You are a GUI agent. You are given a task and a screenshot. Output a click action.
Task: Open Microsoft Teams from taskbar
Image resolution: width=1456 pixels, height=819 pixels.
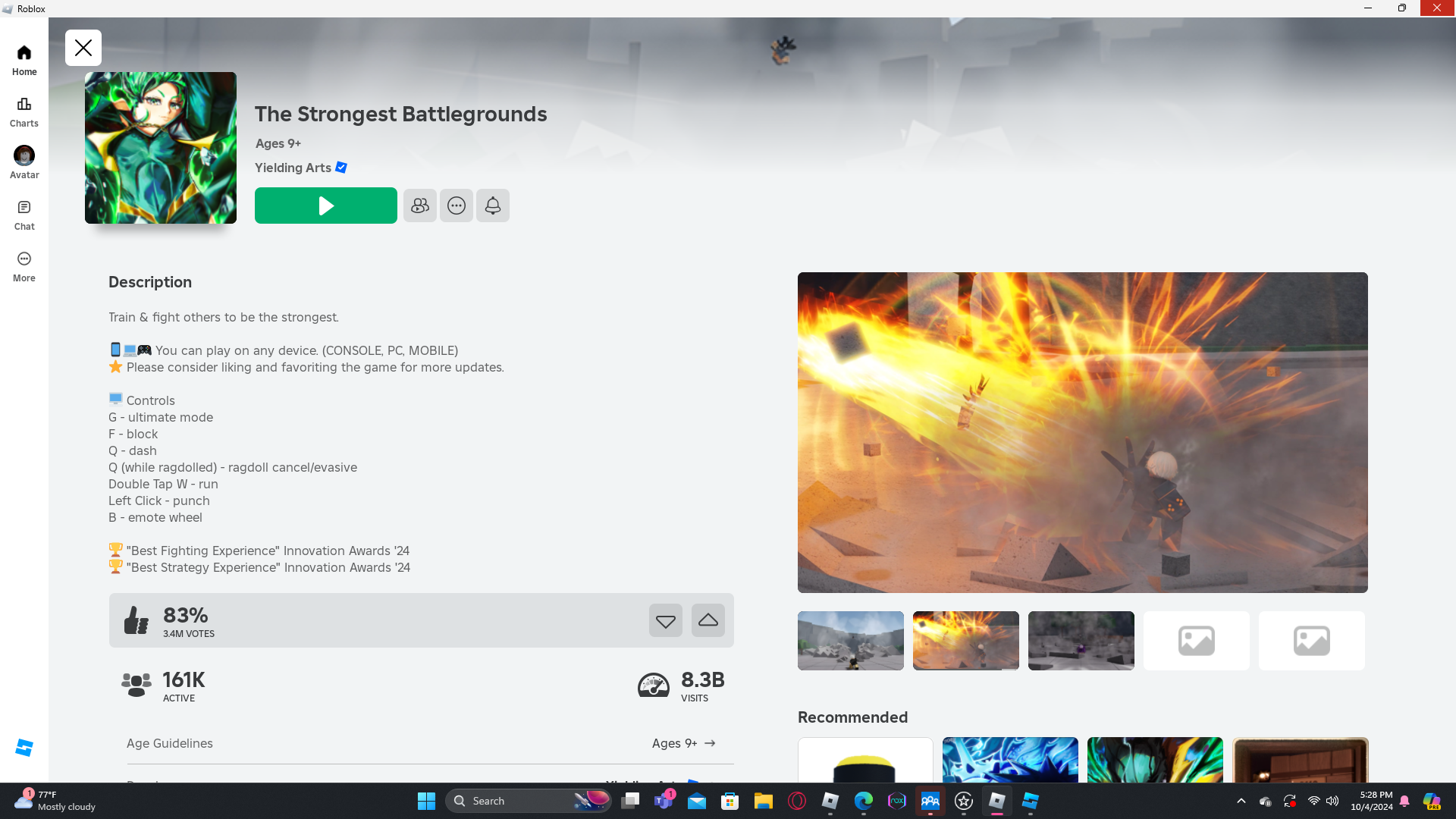click(x=664, y=801)
